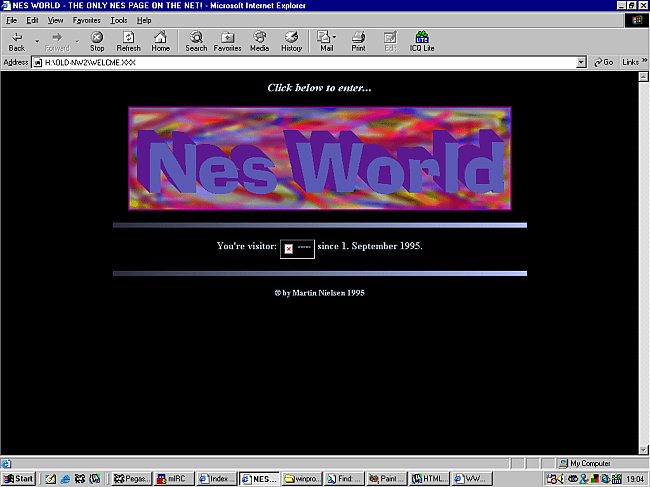Show the Favorites sidebar
Image resolution: width=650 pixels, height=487 pixels.
[x=227, y=41]
